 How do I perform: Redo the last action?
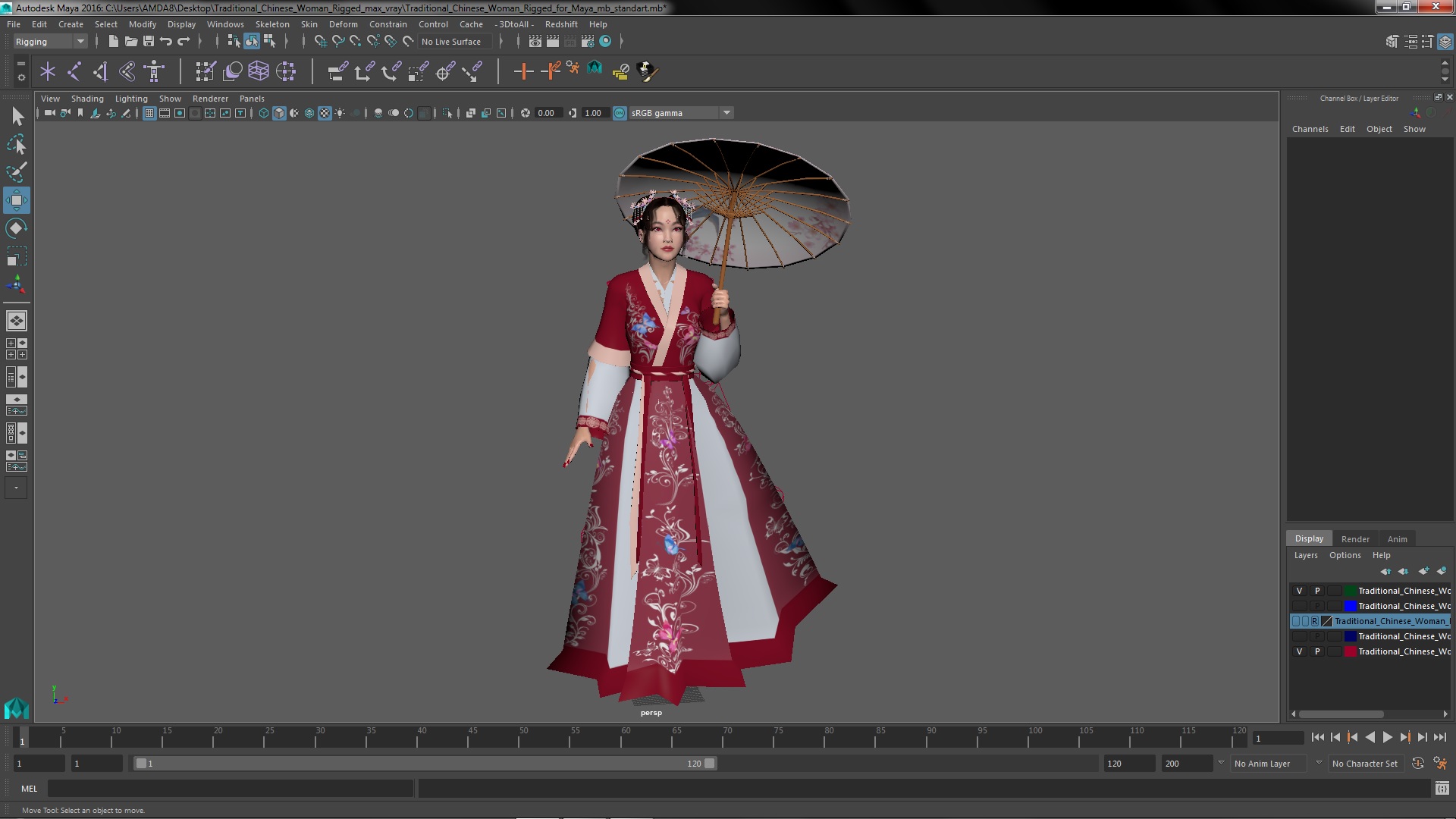[x=184, y=41]
